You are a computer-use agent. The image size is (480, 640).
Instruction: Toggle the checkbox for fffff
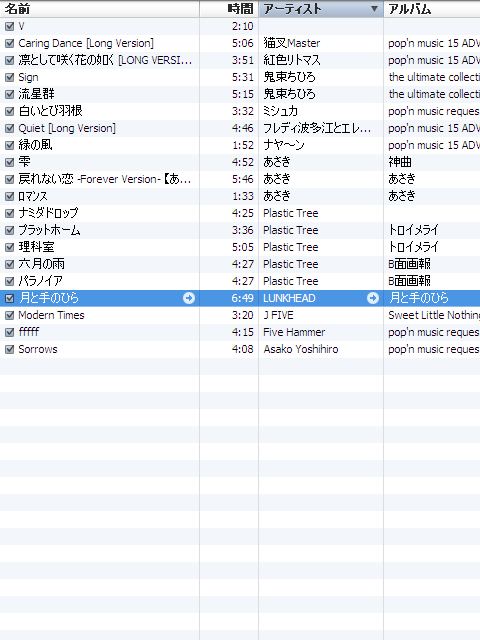click(x=9, y=333)
